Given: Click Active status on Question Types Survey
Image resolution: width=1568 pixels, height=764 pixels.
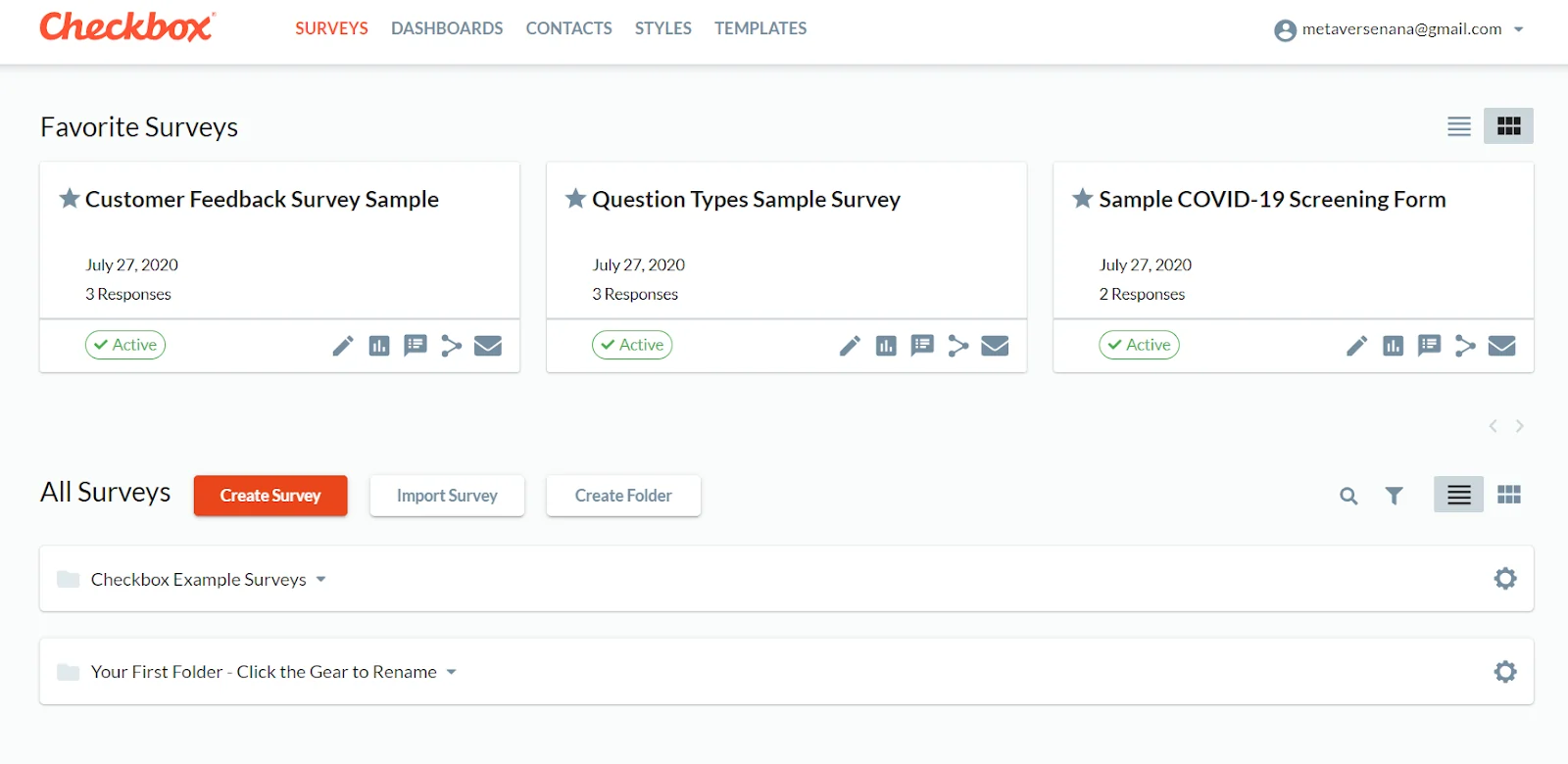Looking at the screenshot, I should pyautogui.click(x=632, y=345).
